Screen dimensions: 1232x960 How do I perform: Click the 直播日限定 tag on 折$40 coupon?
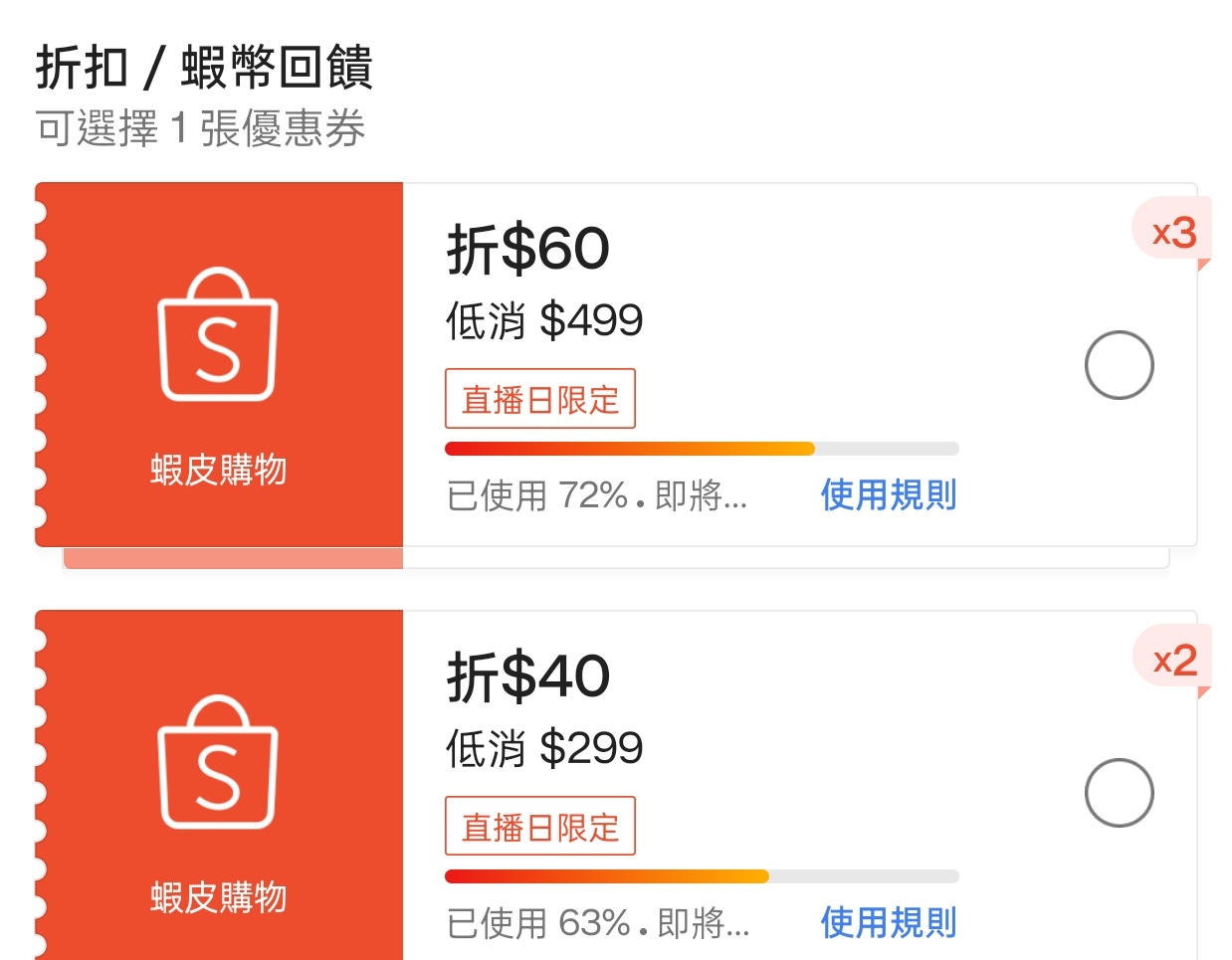tap(539, 827)
